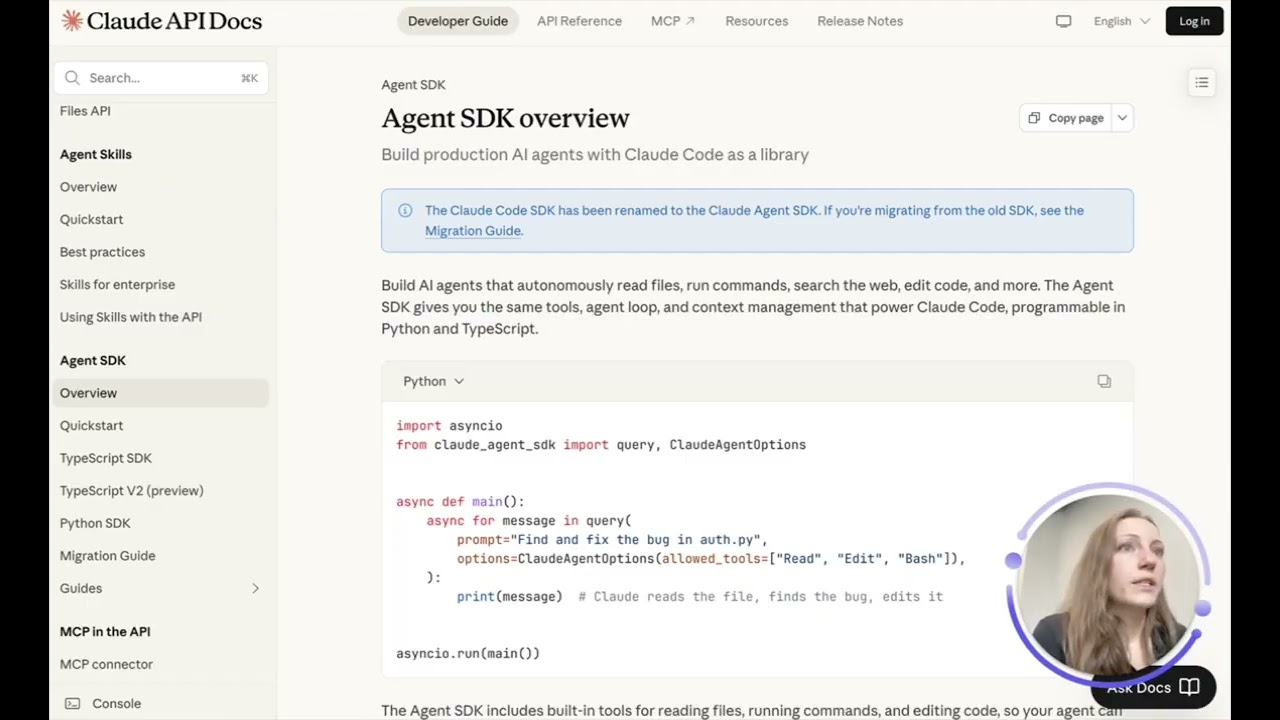The width and height of the screenshot is (1280, 720).
Task: Select the highlighted Agent SDK Overview item
Action: click(x=160, y=393)
